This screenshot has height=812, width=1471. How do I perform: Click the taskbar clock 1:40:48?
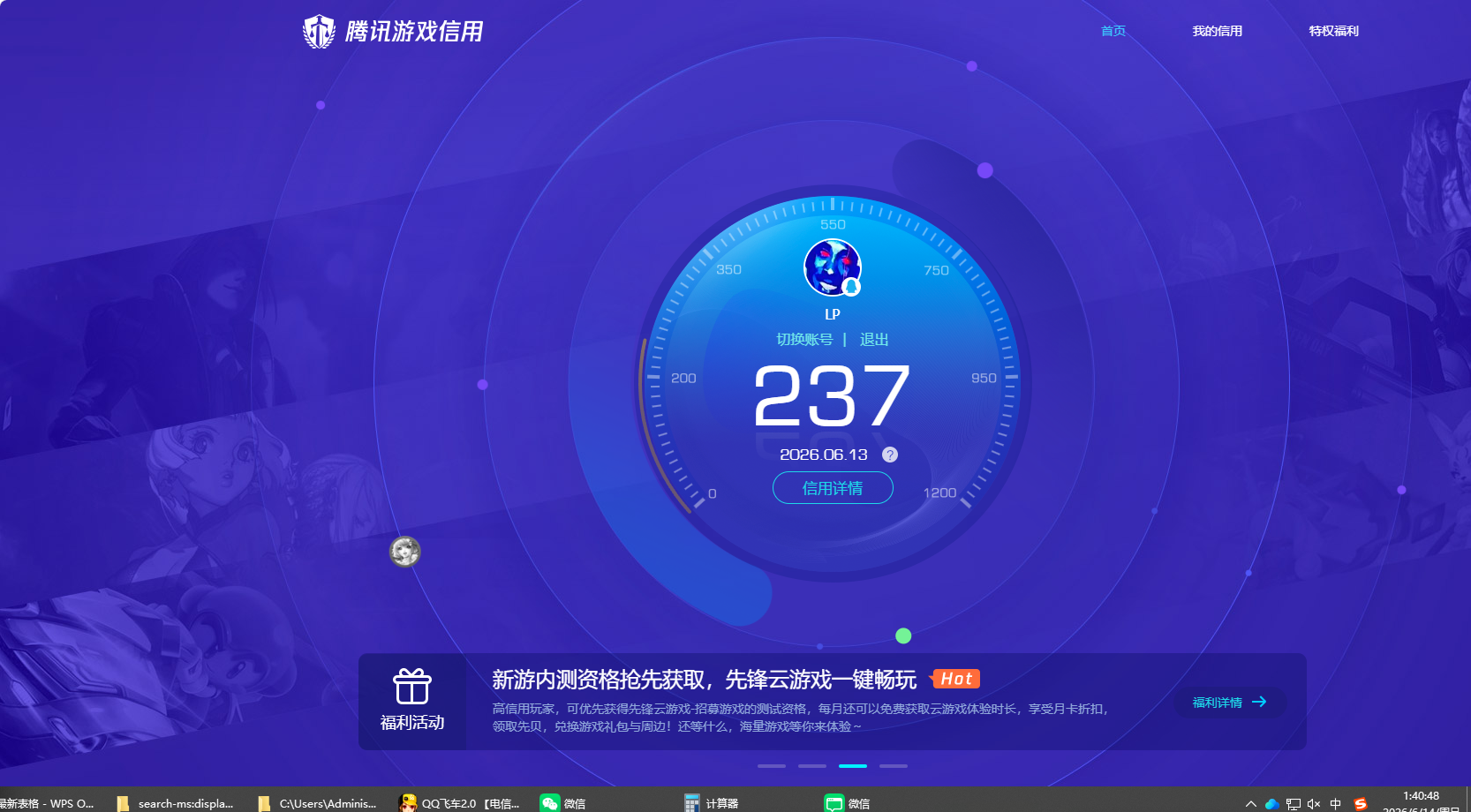(x=1421, y=796)
